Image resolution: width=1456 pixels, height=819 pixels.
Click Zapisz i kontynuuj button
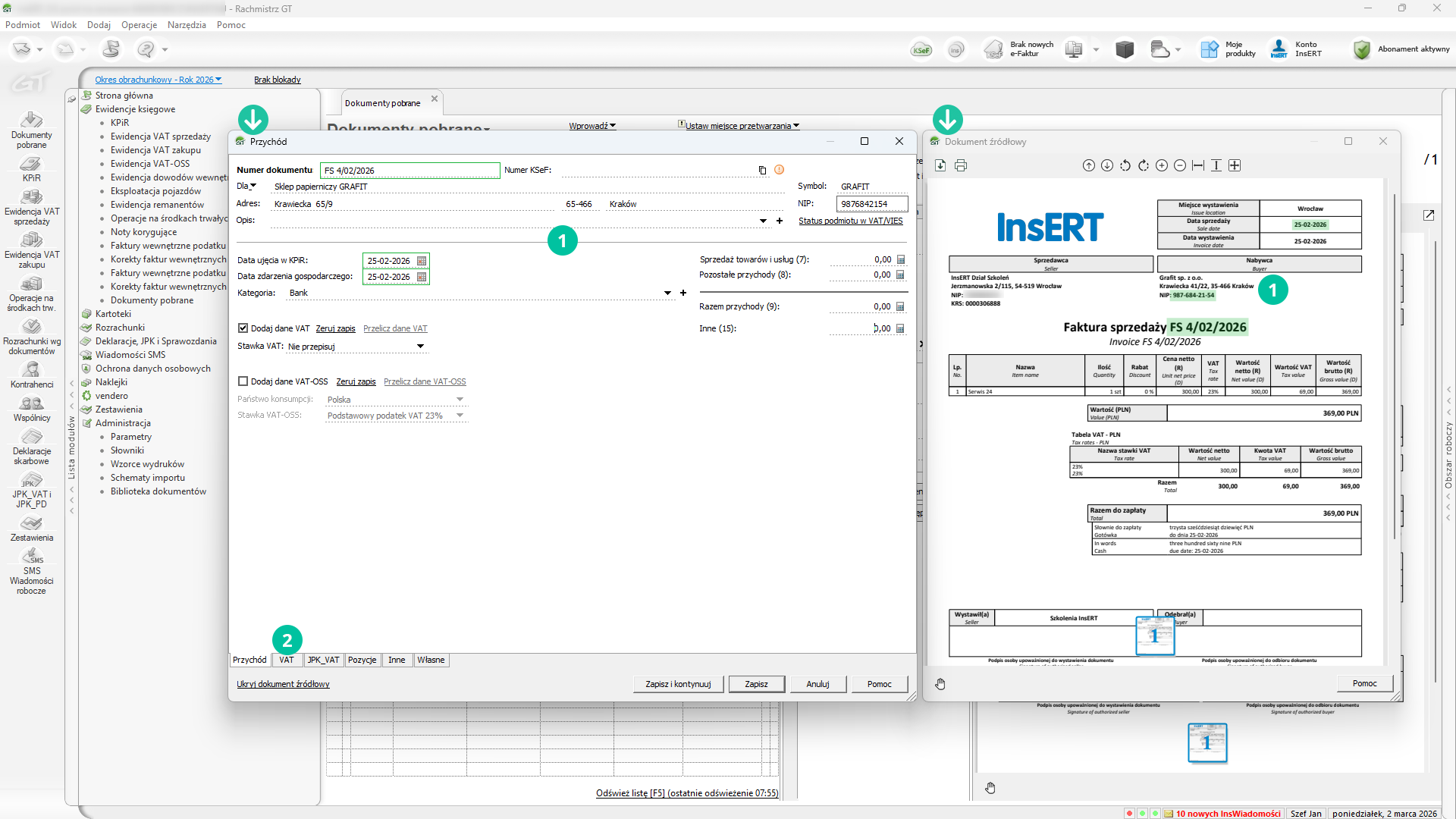[x=678, y=684]
